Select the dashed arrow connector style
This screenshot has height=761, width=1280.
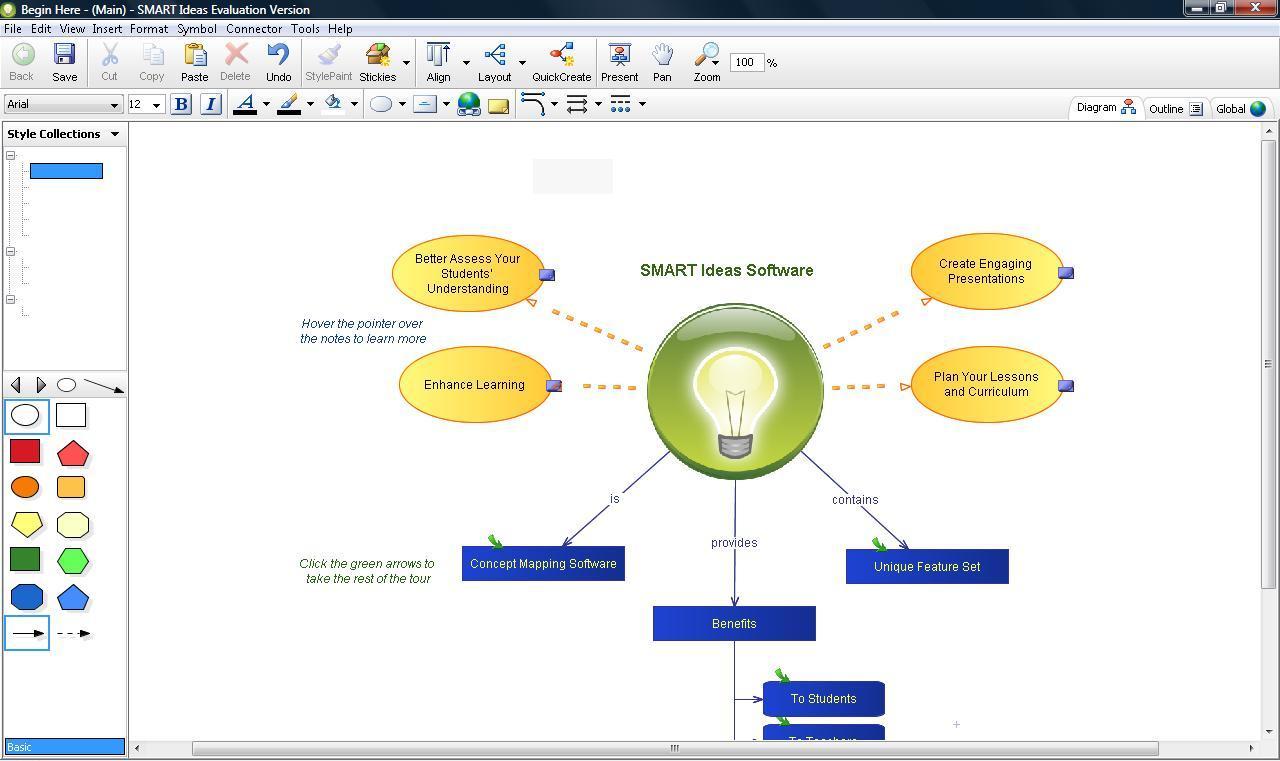pos(73,633)
